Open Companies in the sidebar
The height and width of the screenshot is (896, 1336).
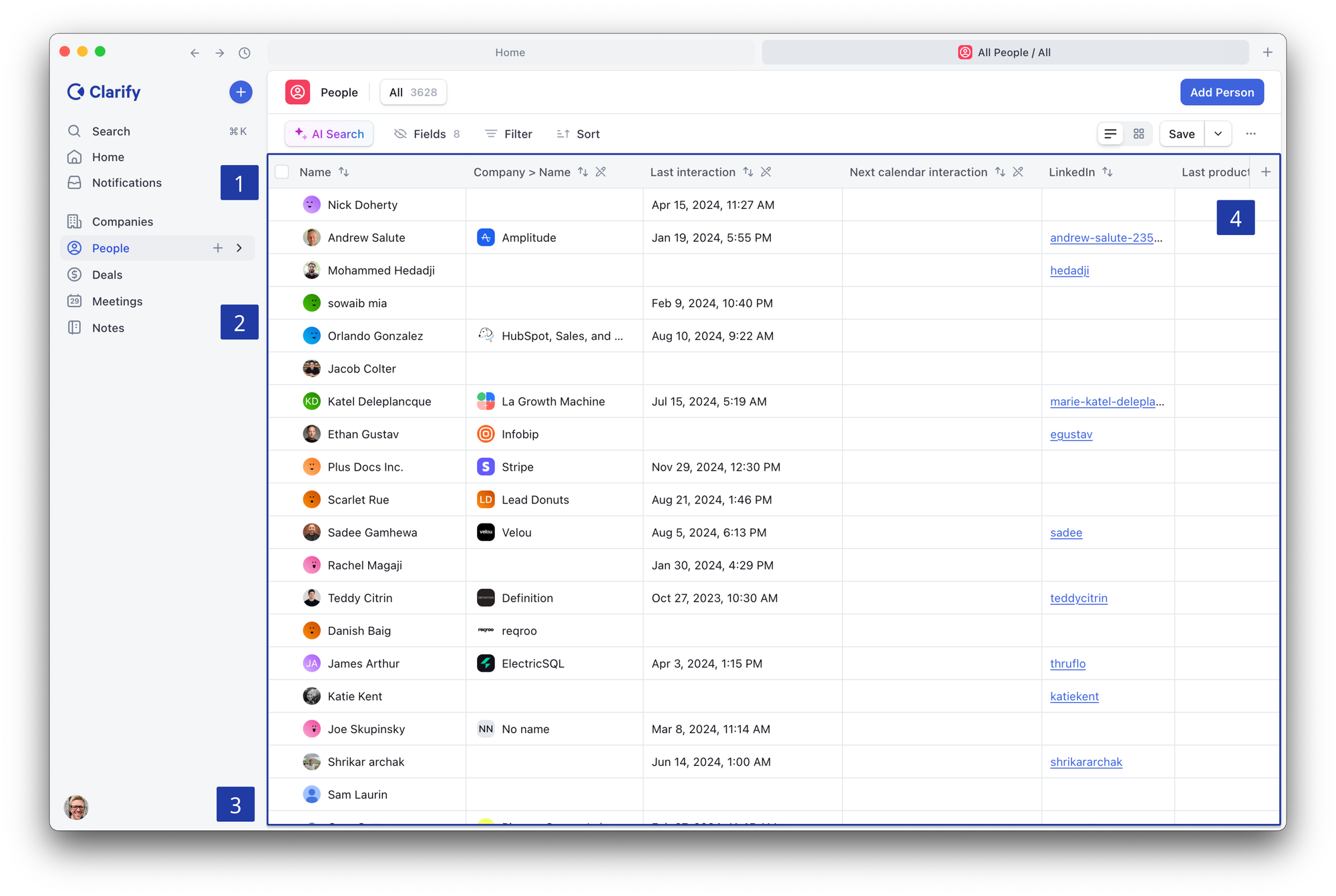(x=122, y=222)
